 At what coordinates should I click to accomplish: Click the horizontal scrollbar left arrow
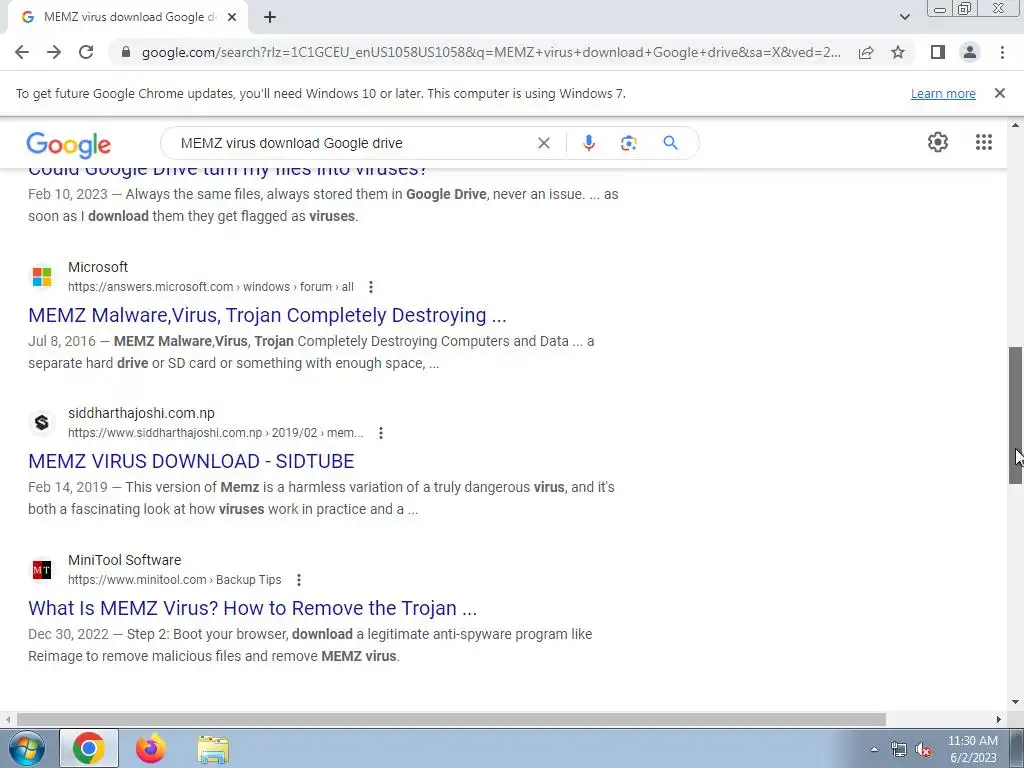click(7, 719)
